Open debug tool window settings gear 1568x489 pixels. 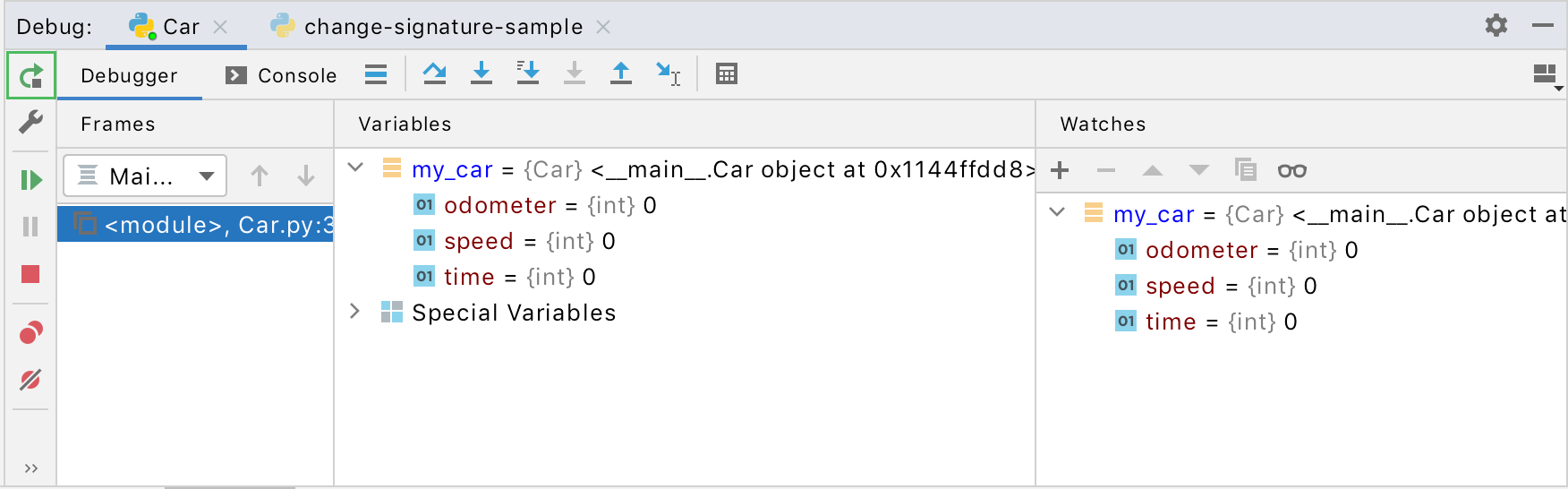[x=1496, y=25]
